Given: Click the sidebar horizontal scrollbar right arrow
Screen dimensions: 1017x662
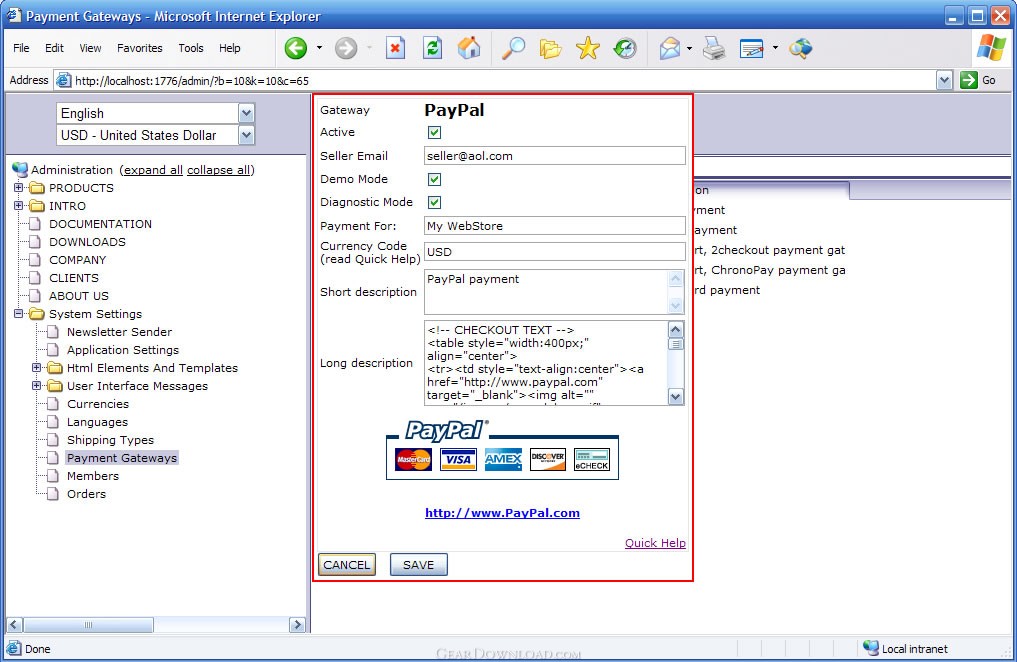Looking at the screenshot, I should [297, 625].
